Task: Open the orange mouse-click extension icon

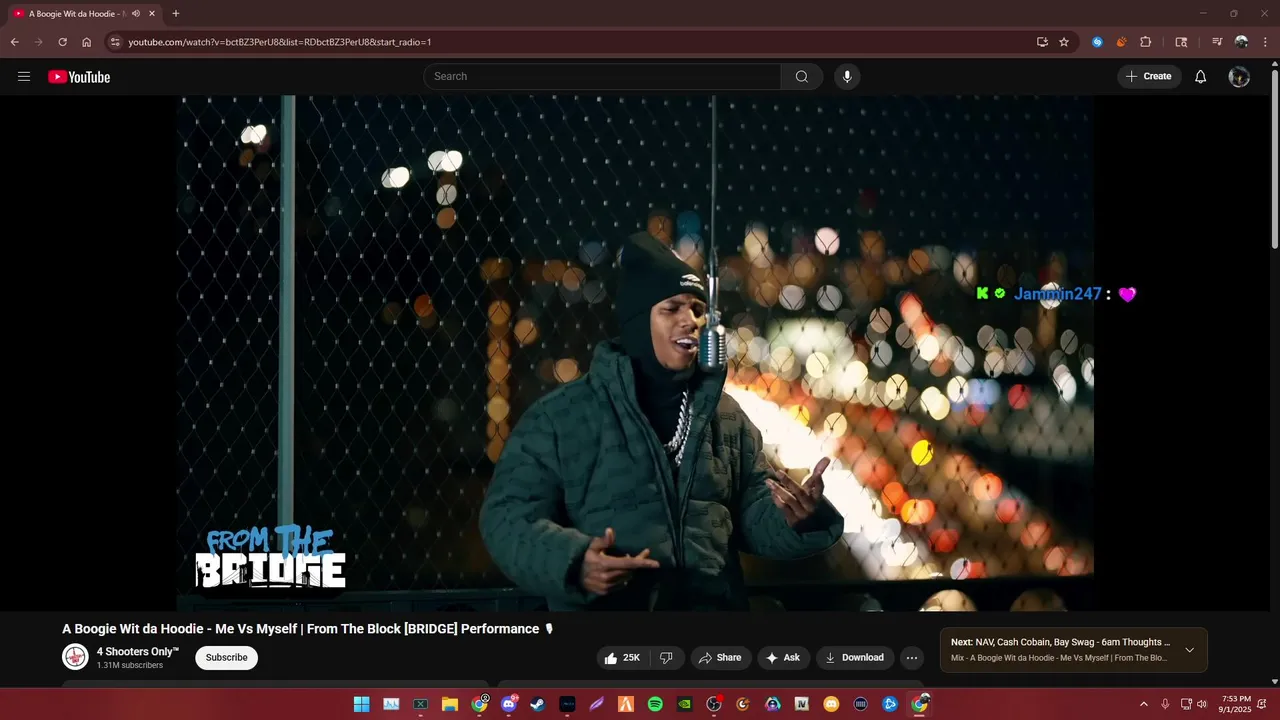Action: point(1121,42)
